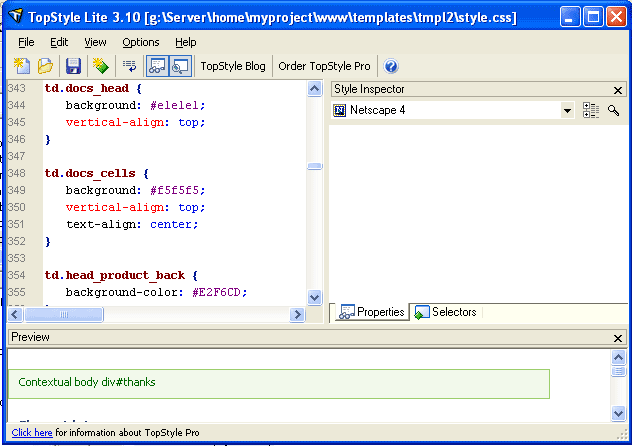Click vertical-align: top on line 345
This screenshot has width=632, height=446.
(135, 122)
